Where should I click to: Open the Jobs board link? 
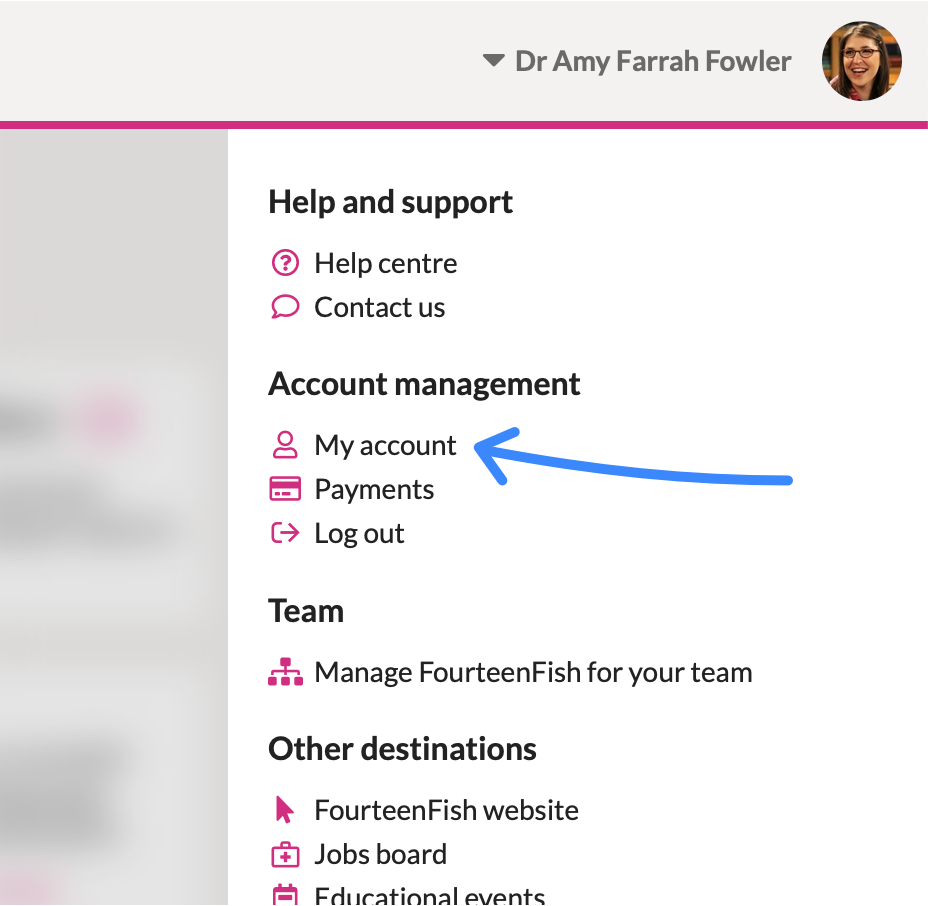tap(381, 854)
